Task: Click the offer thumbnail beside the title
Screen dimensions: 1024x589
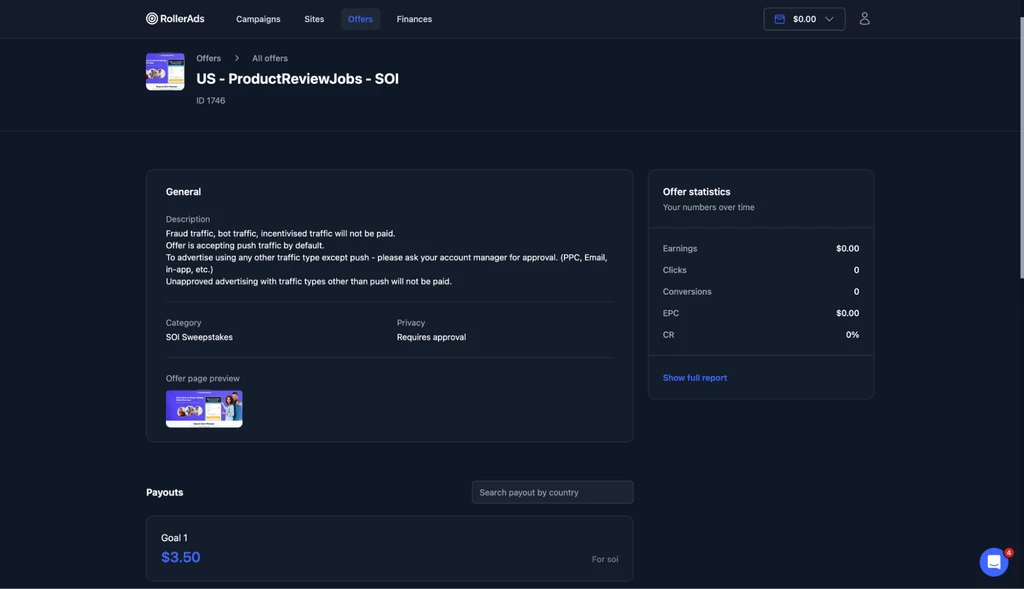Action: pyautogui.click(x=165, y=71)
